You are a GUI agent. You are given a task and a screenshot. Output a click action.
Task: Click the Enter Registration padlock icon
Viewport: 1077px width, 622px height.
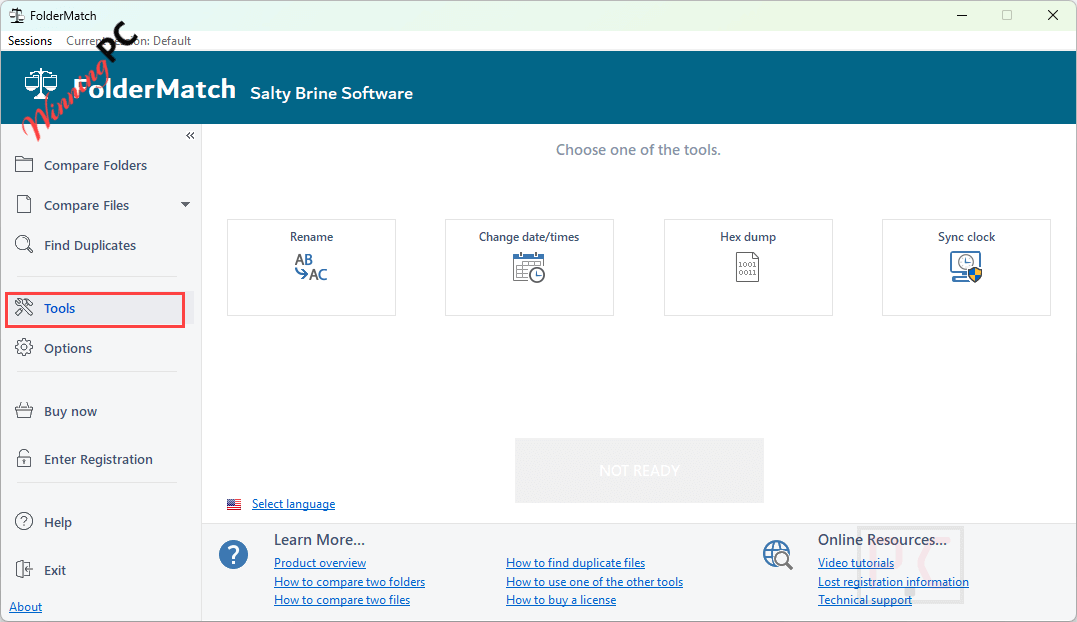point(24,459)
